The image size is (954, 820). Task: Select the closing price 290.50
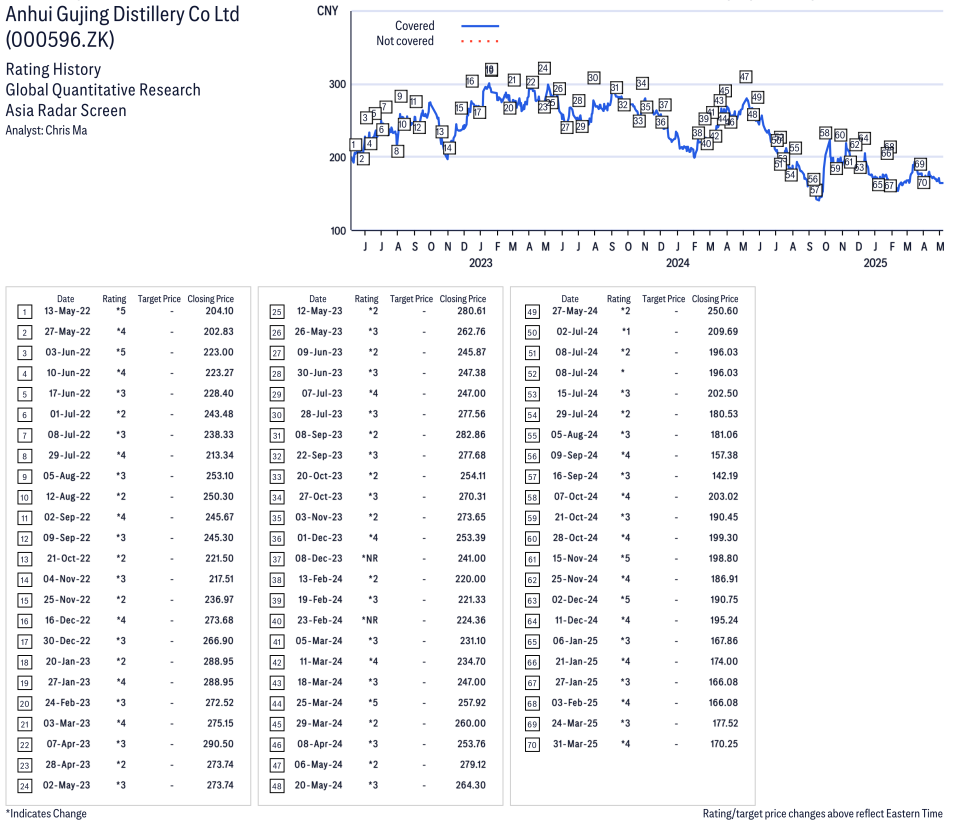click(218, 744)
